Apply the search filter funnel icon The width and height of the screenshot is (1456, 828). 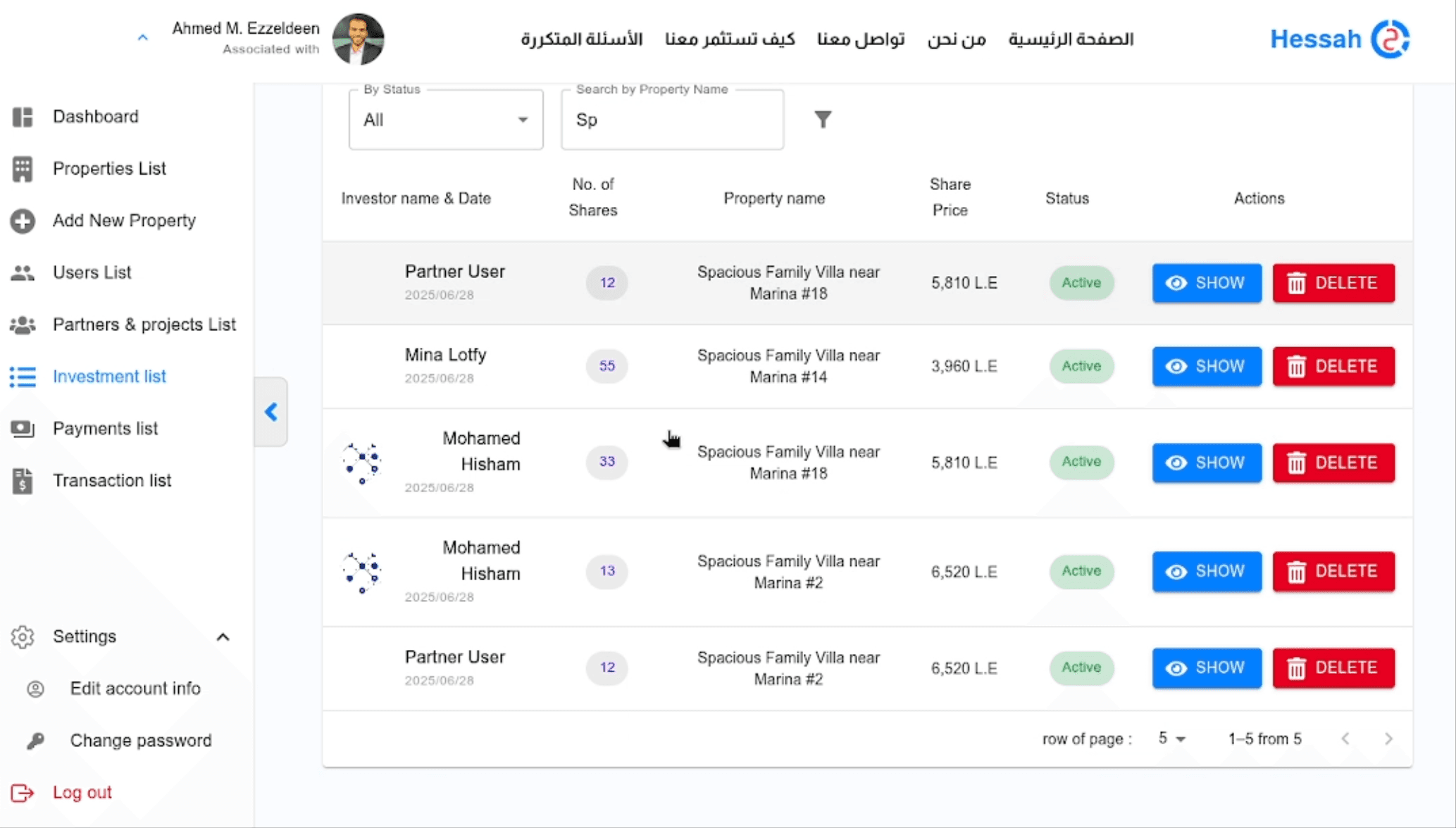pyautogui.click(x=823, y=119)
